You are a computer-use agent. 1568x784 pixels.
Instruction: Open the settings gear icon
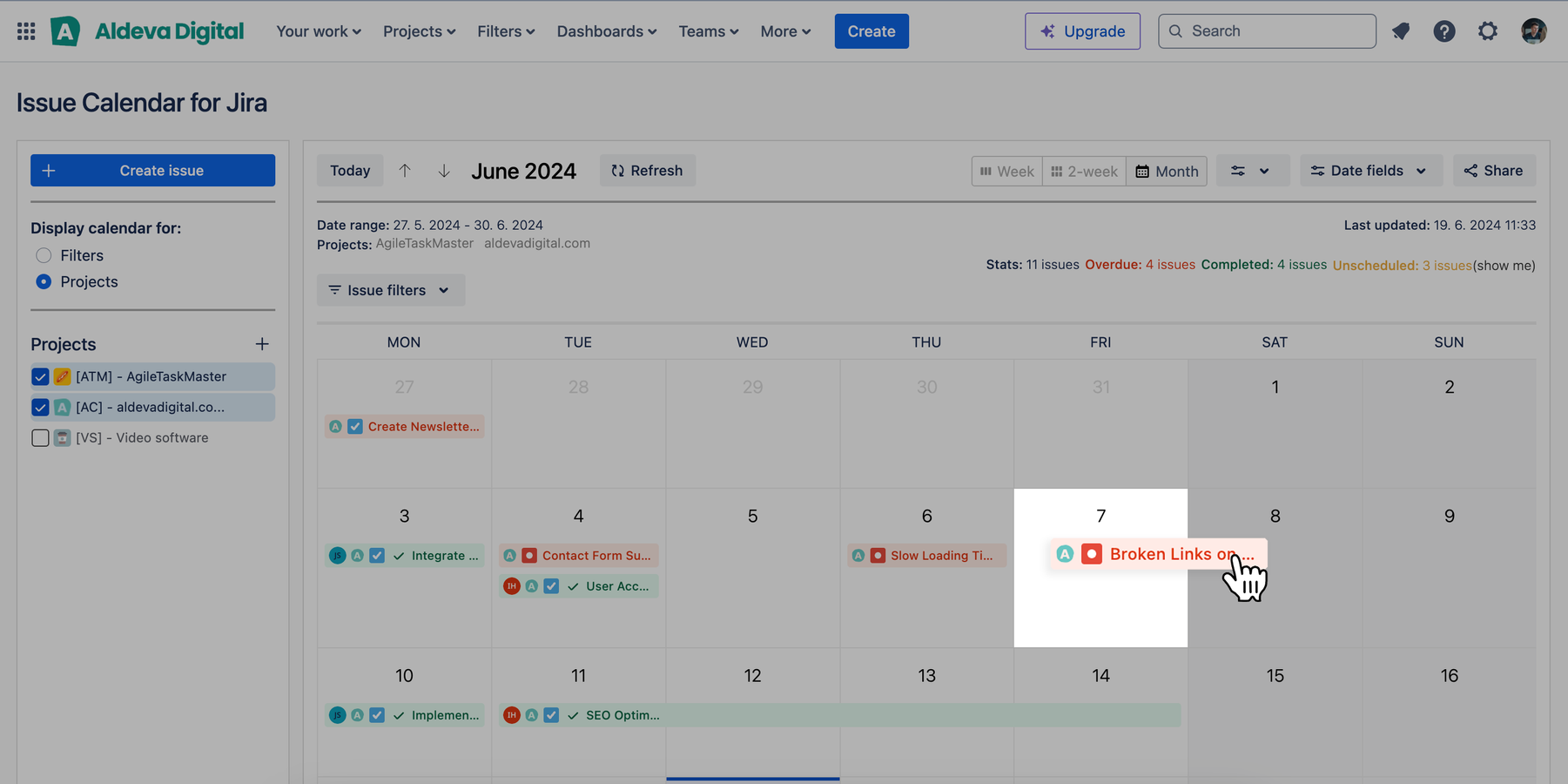[1488, 31]
